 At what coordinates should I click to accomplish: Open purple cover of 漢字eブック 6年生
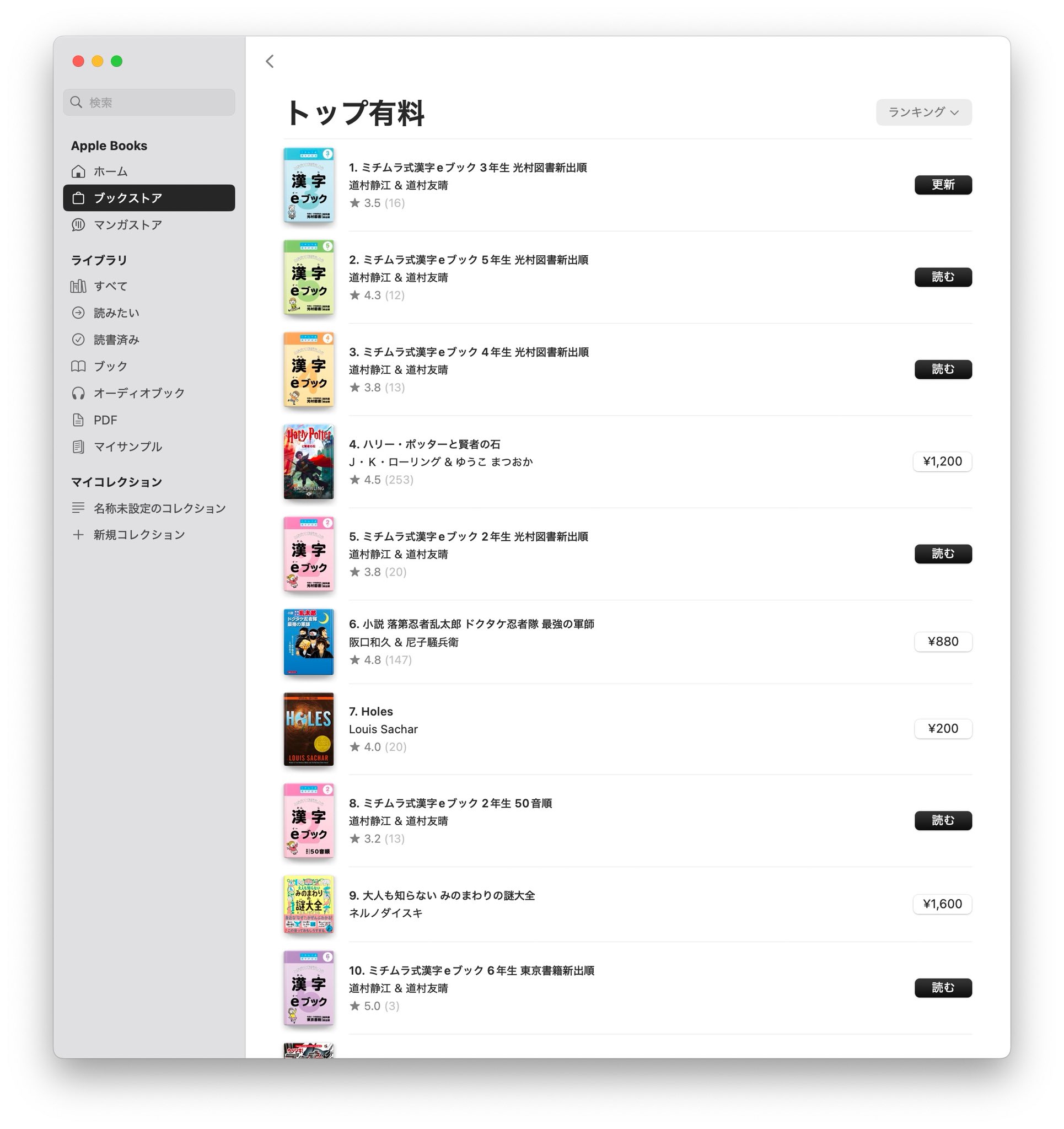(309, 987)
